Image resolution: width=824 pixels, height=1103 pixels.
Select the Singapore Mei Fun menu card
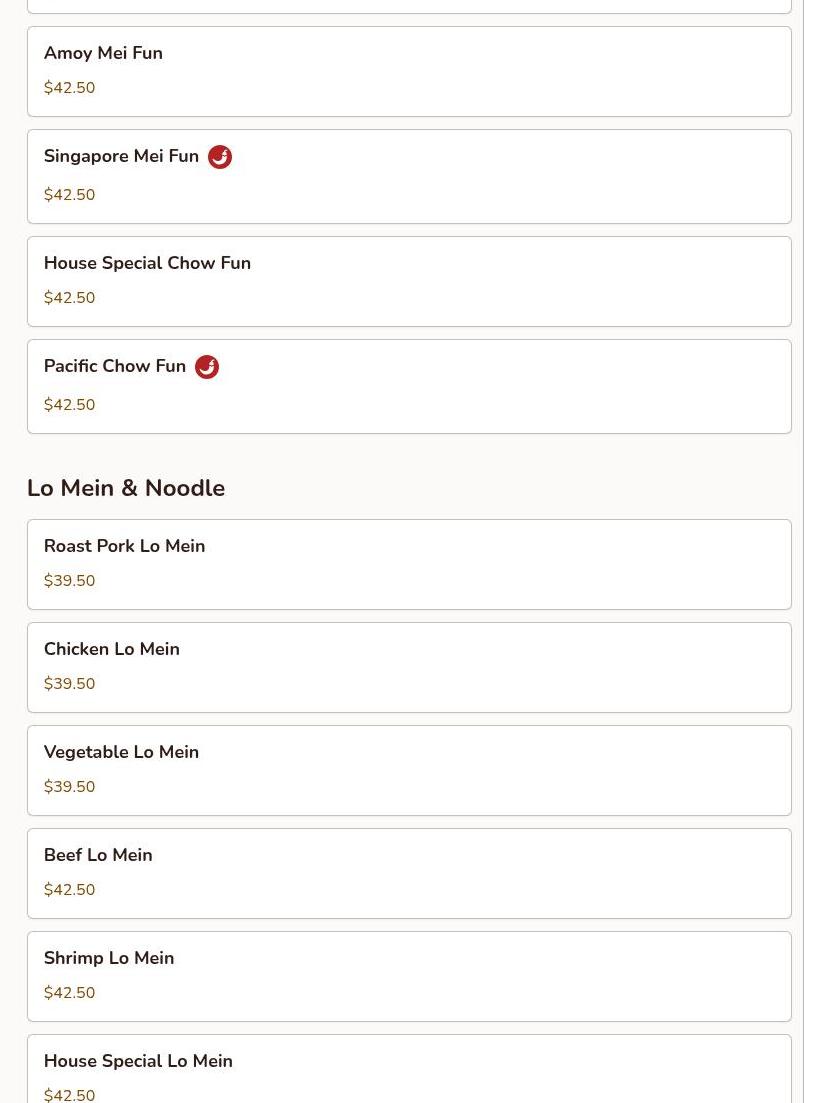click(409, 177)
